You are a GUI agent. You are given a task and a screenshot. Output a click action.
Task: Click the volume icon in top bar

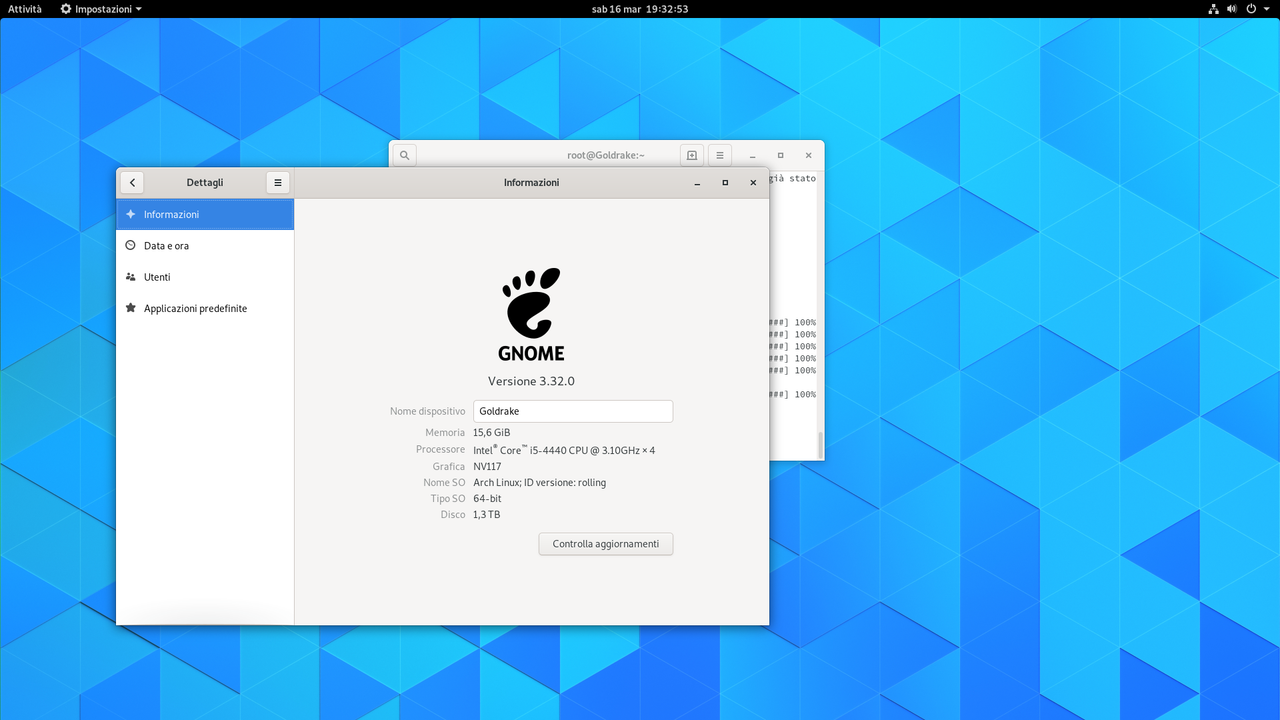[x=1231, y=9]
